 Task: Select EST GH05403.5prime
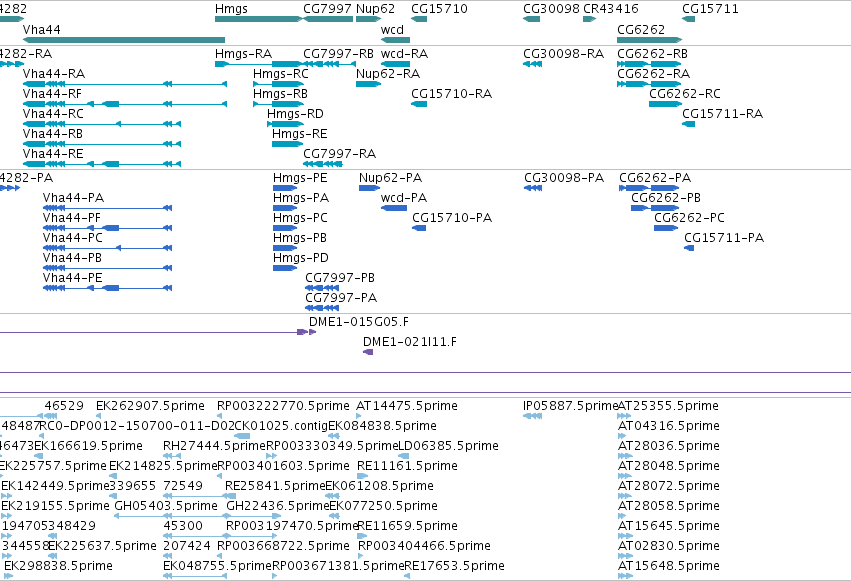coord(166,506)
